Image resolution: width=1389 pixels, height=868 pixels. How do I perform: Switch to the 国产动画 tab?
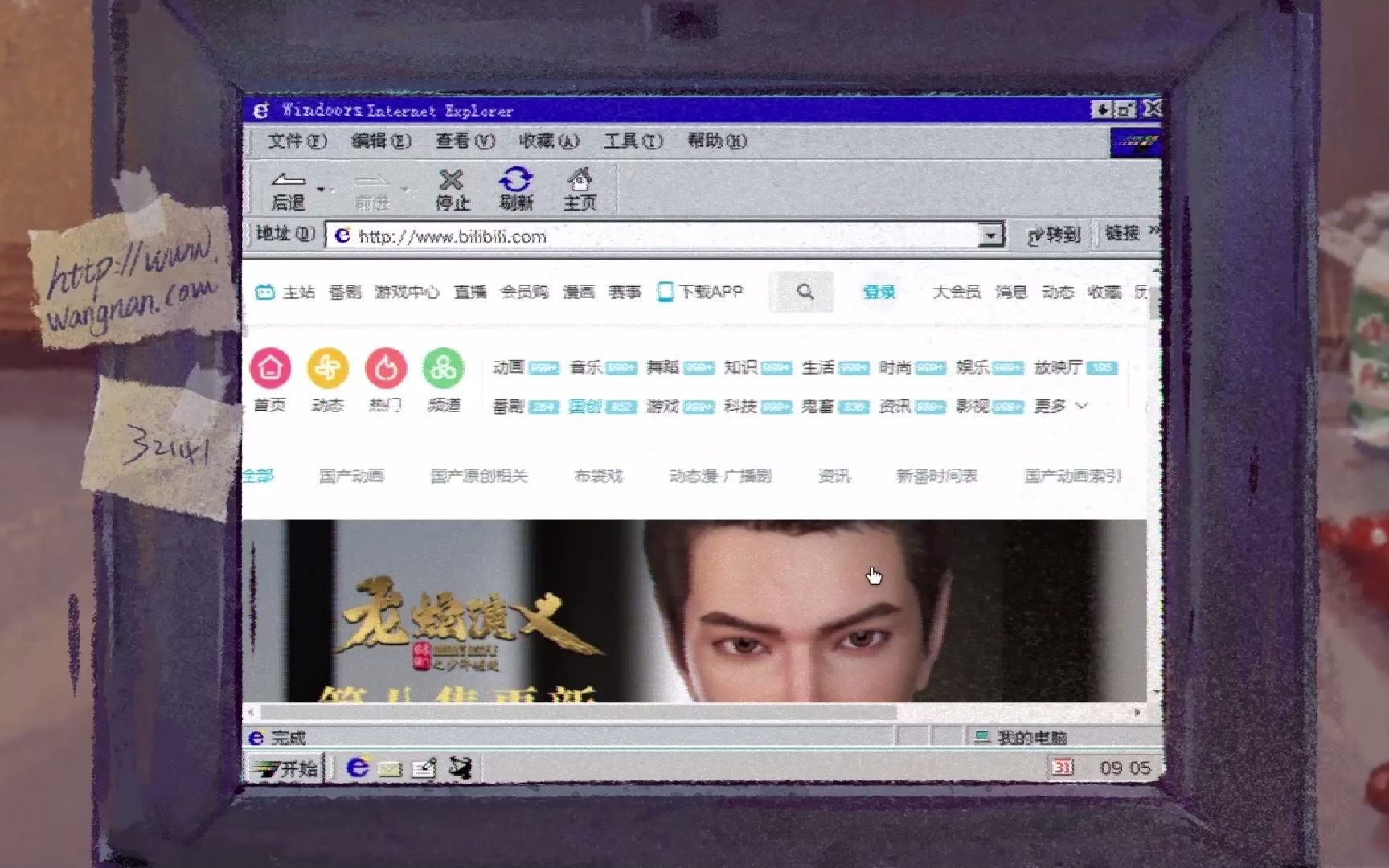click(351, 476)
